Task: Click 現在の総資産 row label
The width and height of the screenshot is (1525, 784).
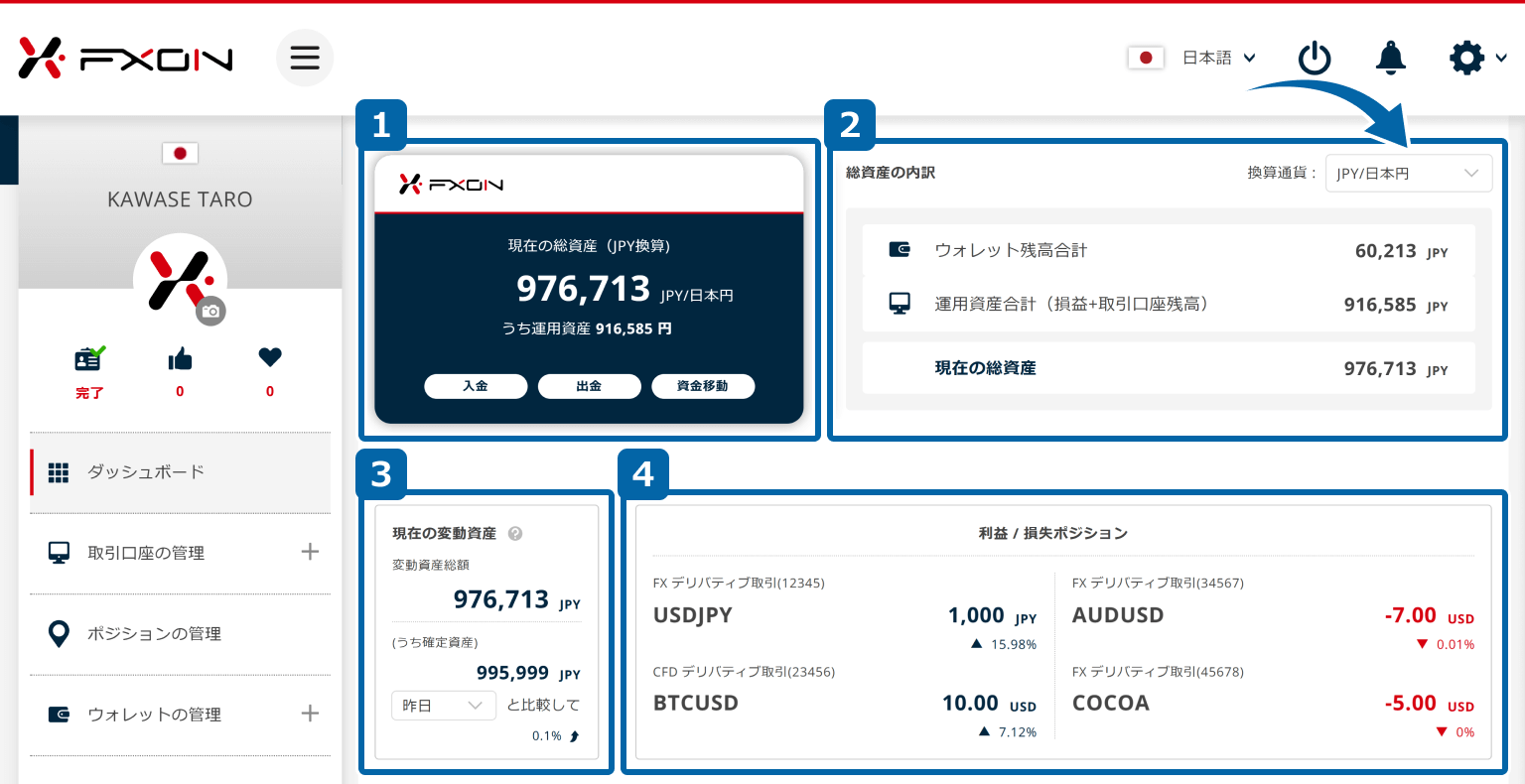Action: click(x=985, y=368)
